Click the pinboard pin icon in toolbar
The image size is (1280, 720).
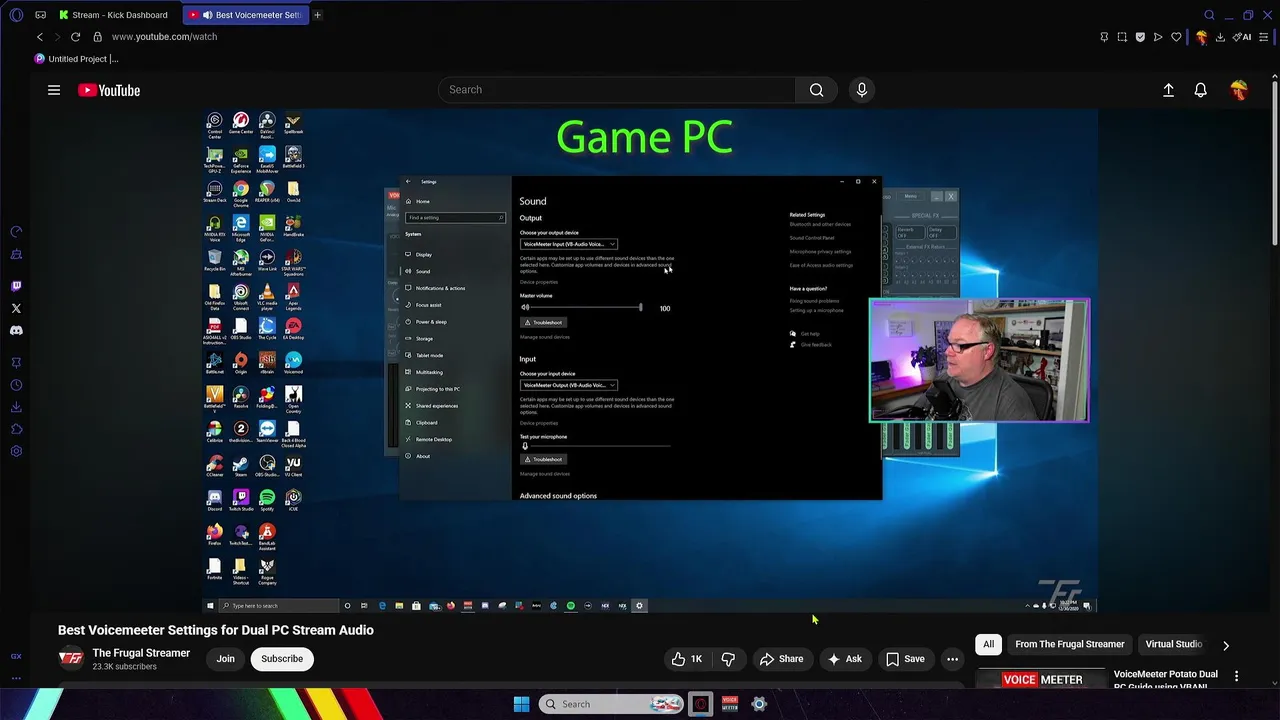(x=1104, y=37)
